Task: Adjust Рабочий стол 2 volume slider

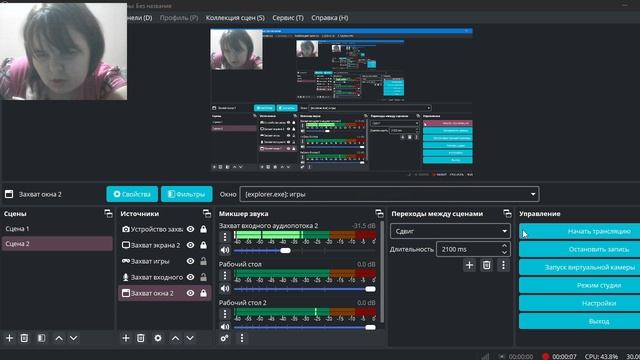Action: (x=370, y=327)
